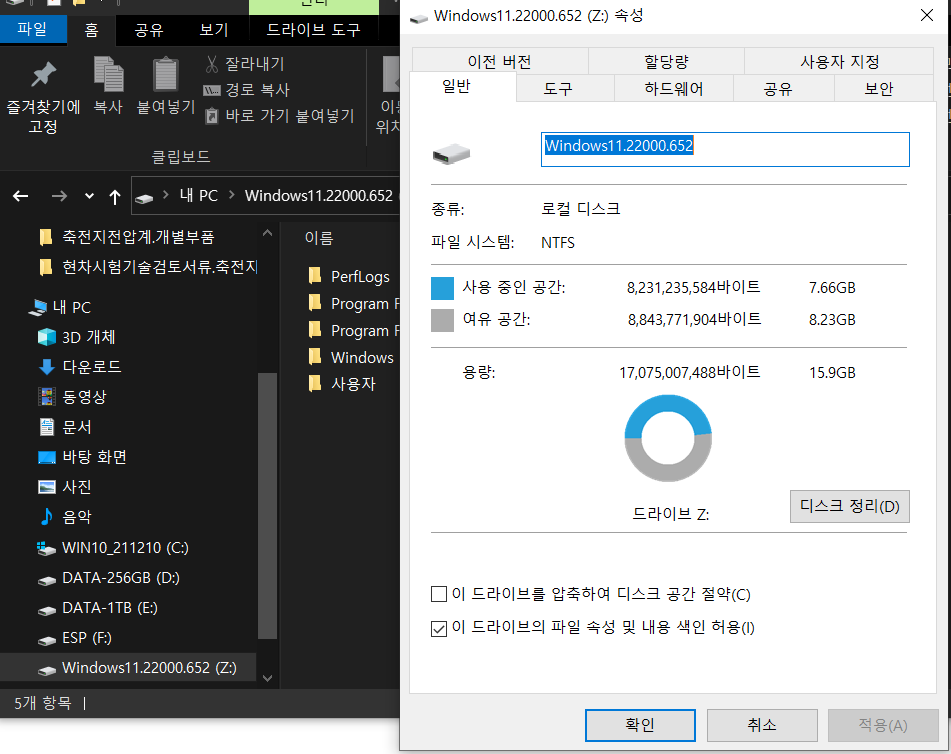The image size is (951, 754).
Task: Click the 내 PC breadcrumb in address bar
Action: pyautogui.click(x=198, y=195)
